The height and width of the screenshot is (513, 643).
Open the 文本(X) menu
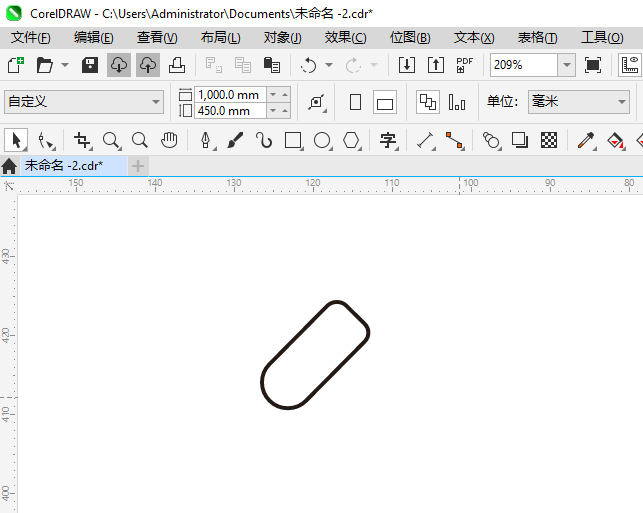click(x=474, y=38)
